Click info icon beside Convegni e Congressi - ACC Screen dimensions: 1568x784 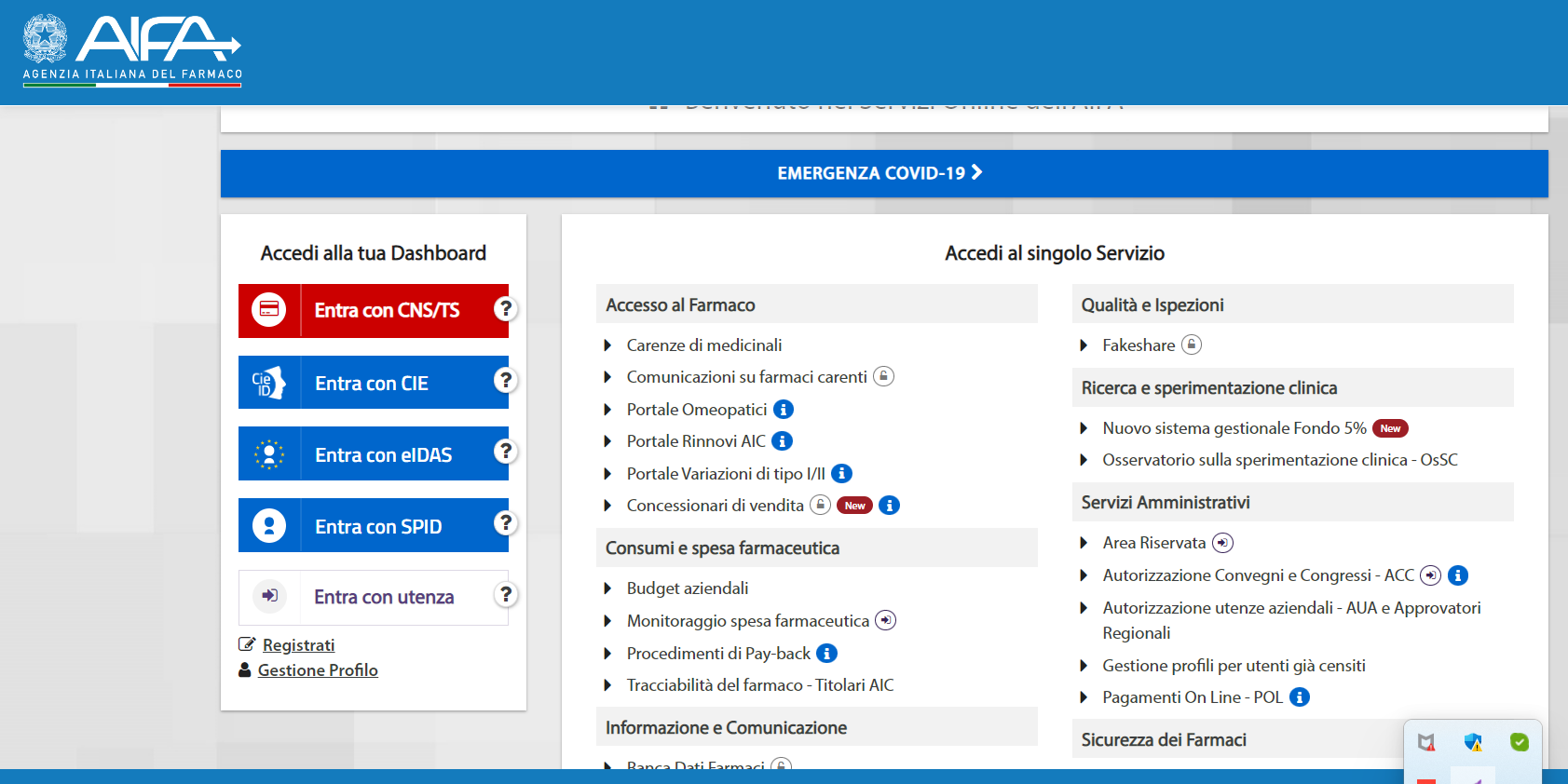(1458, 575)
